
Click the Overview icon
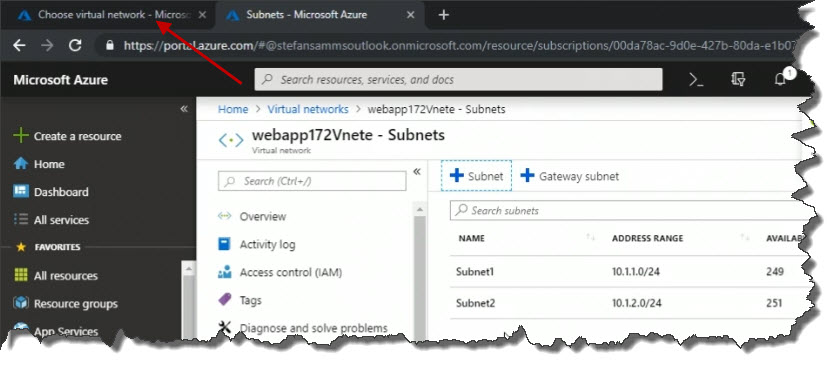pyautogui.click(x=224, y=216)
